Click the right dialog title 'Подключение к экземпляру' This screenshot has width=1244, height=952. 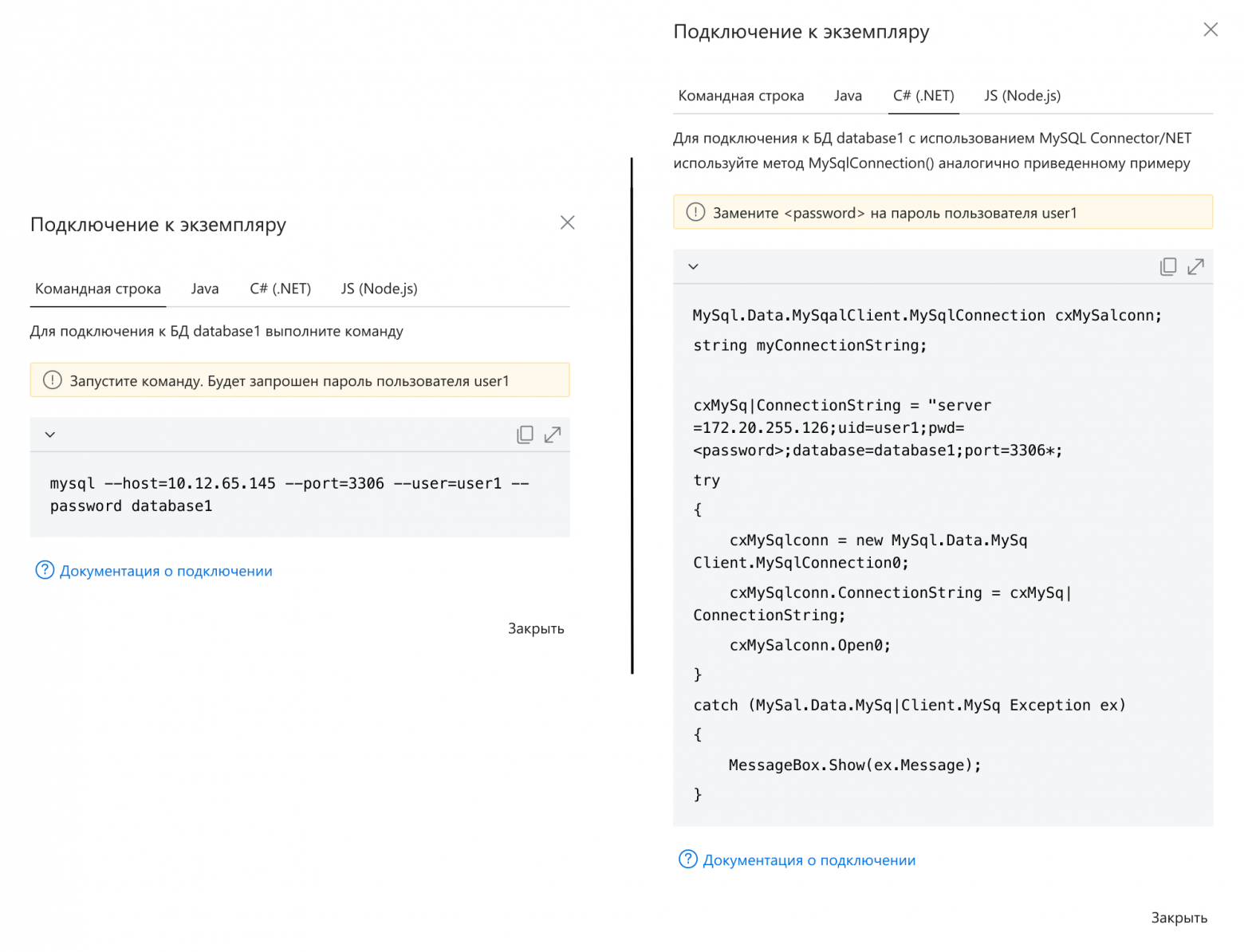pos(801,32)
